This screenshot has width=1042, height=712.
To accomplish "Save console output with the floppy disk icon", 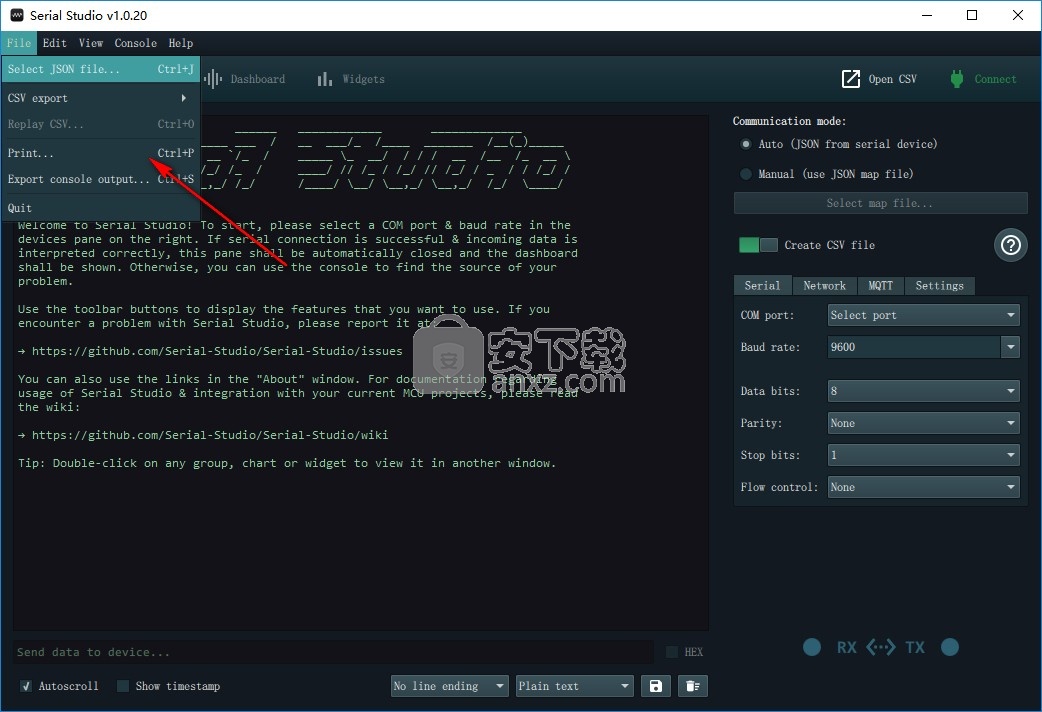I will [656, 686].
